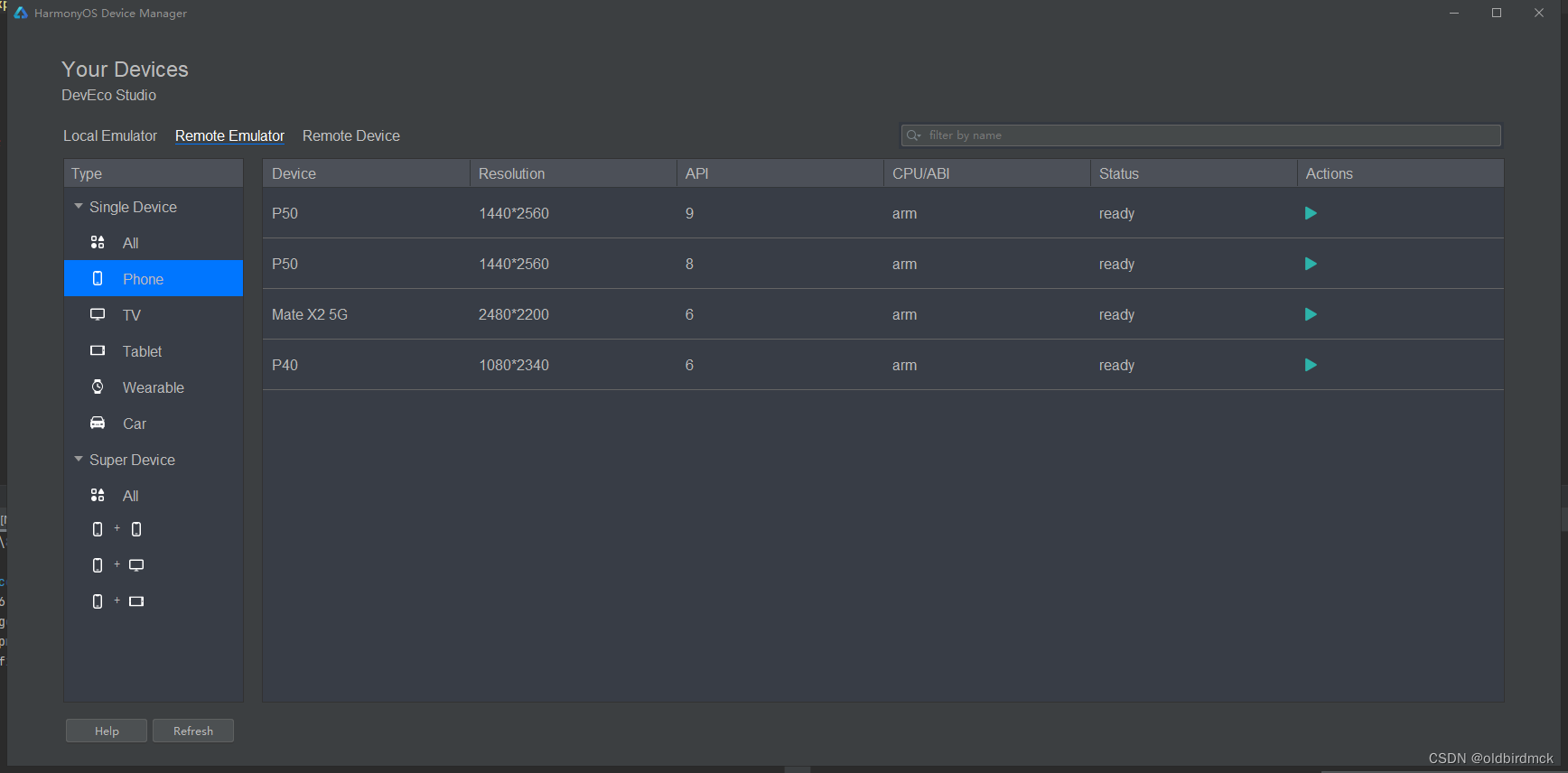
Task: Open the Remote Emulator tab
Action: [x=229, y=135]
